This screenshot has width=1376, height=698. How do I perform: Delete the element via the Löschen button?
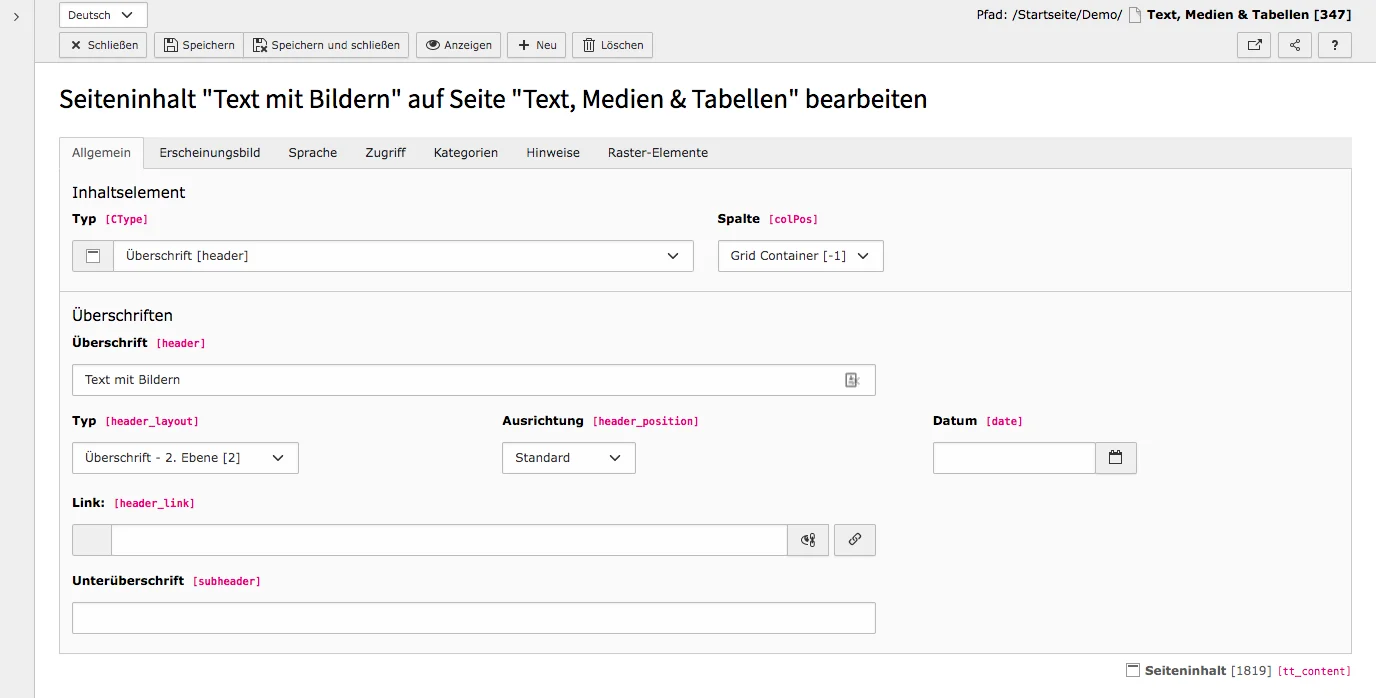pyautogui.click(x=611, y=45)
